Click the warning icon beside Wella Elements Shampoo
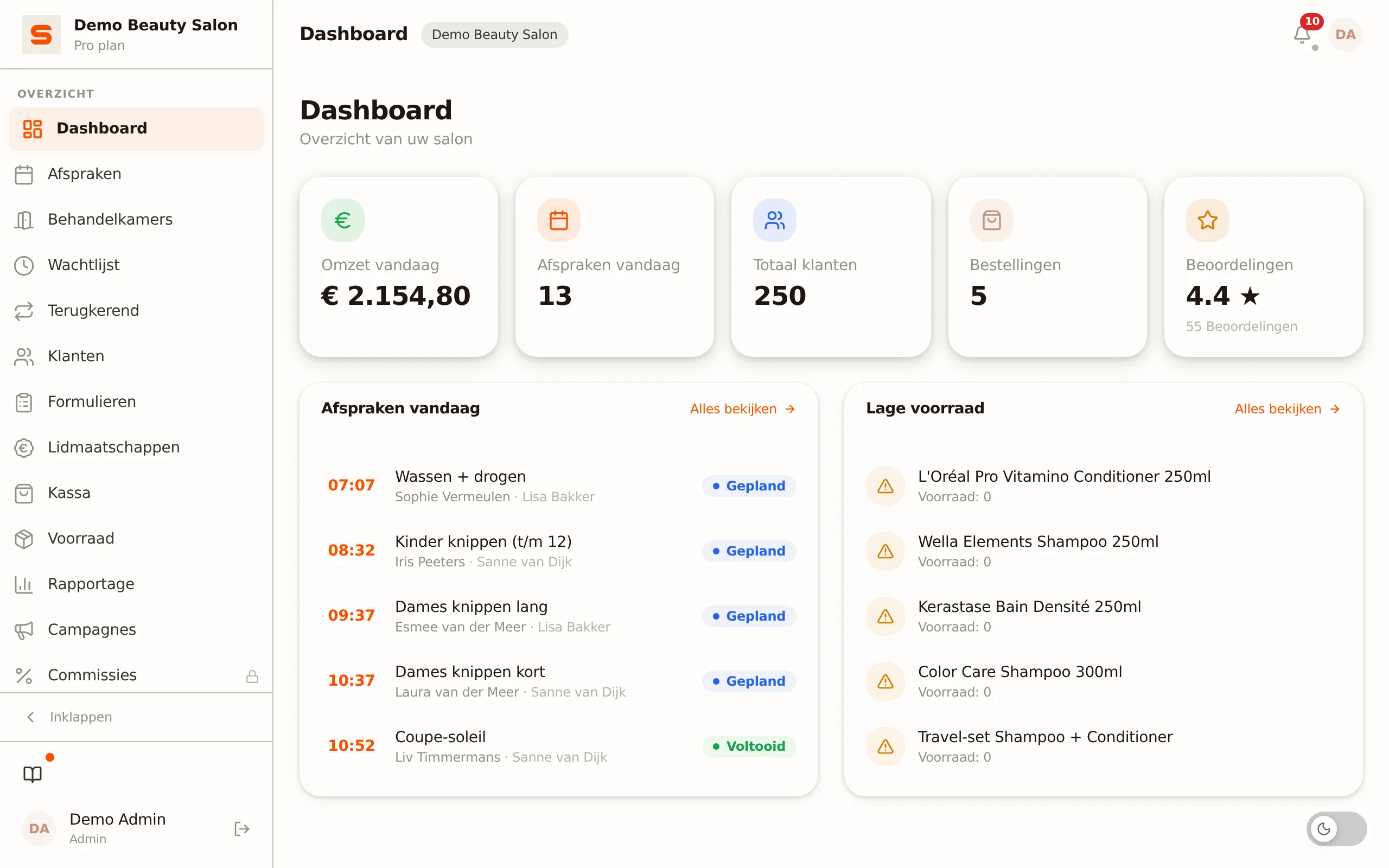The image size is (1389, 868). [885, 551]
